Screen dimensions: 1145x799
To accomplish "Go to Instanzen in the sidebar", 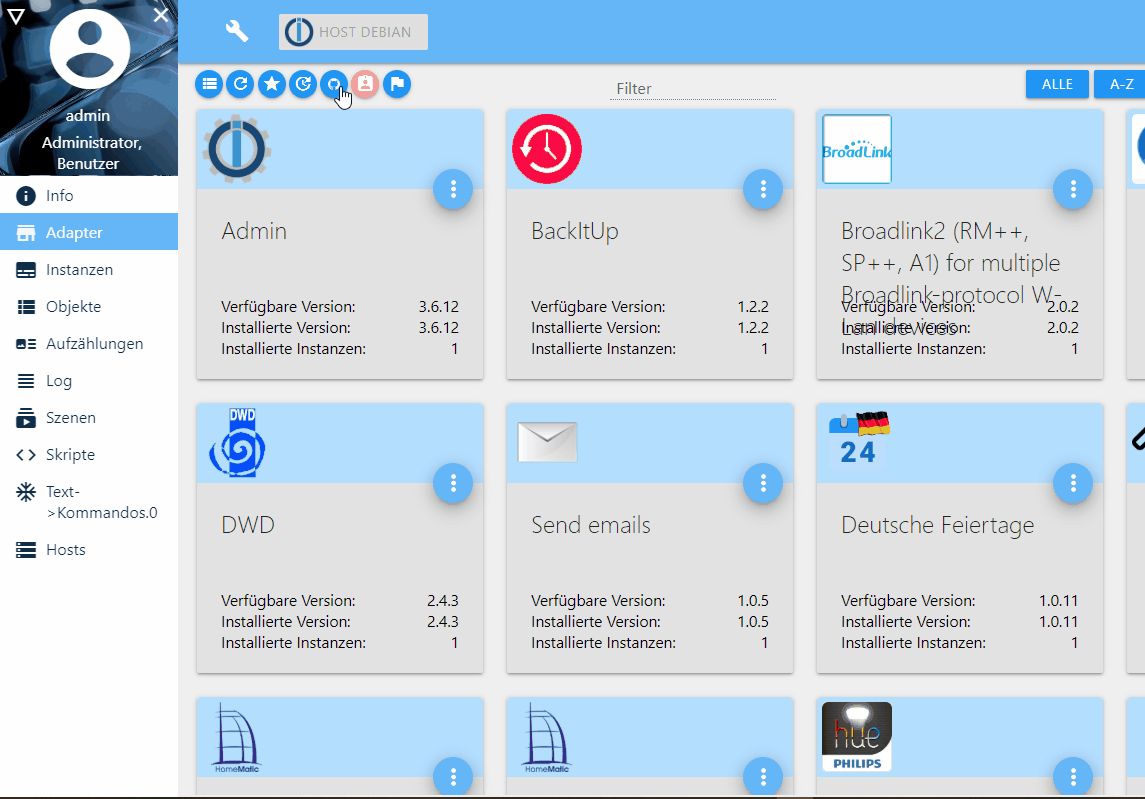I will click(x=89, y=269).
